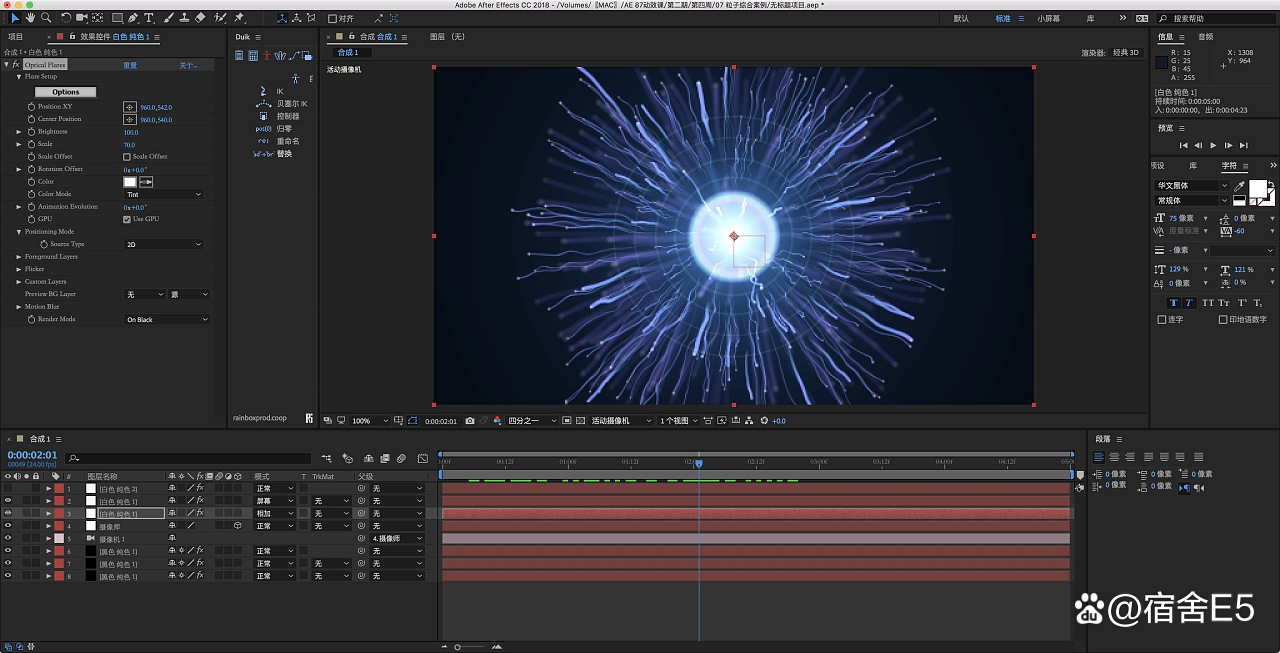Open the blend mode dropdown showing 相加

point(272,514)
